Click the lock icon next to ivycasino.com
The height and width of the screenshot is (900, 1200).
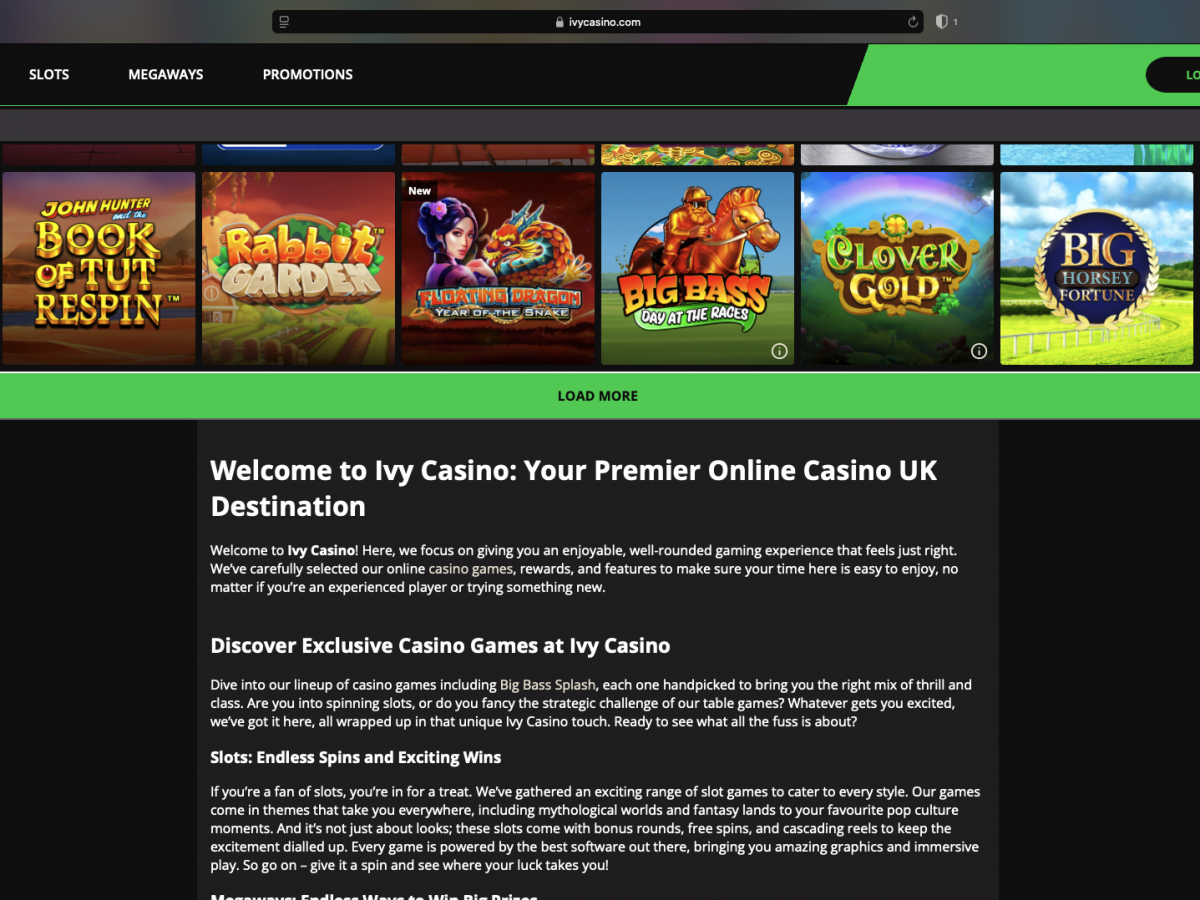[559, 22]
